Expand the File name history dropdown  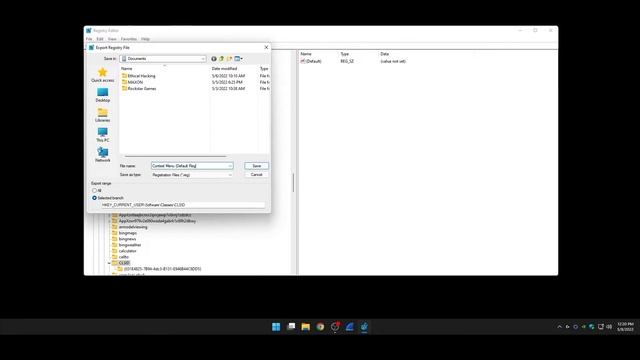[x=230, y=166]
